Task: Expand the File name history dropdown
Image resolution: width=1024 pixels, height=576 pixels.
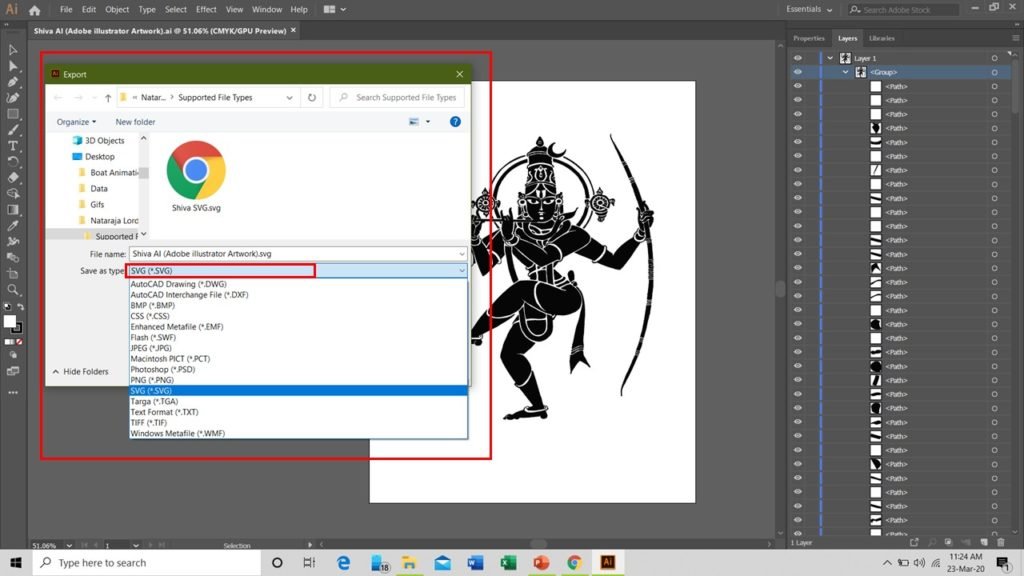Action: (462, 254)
